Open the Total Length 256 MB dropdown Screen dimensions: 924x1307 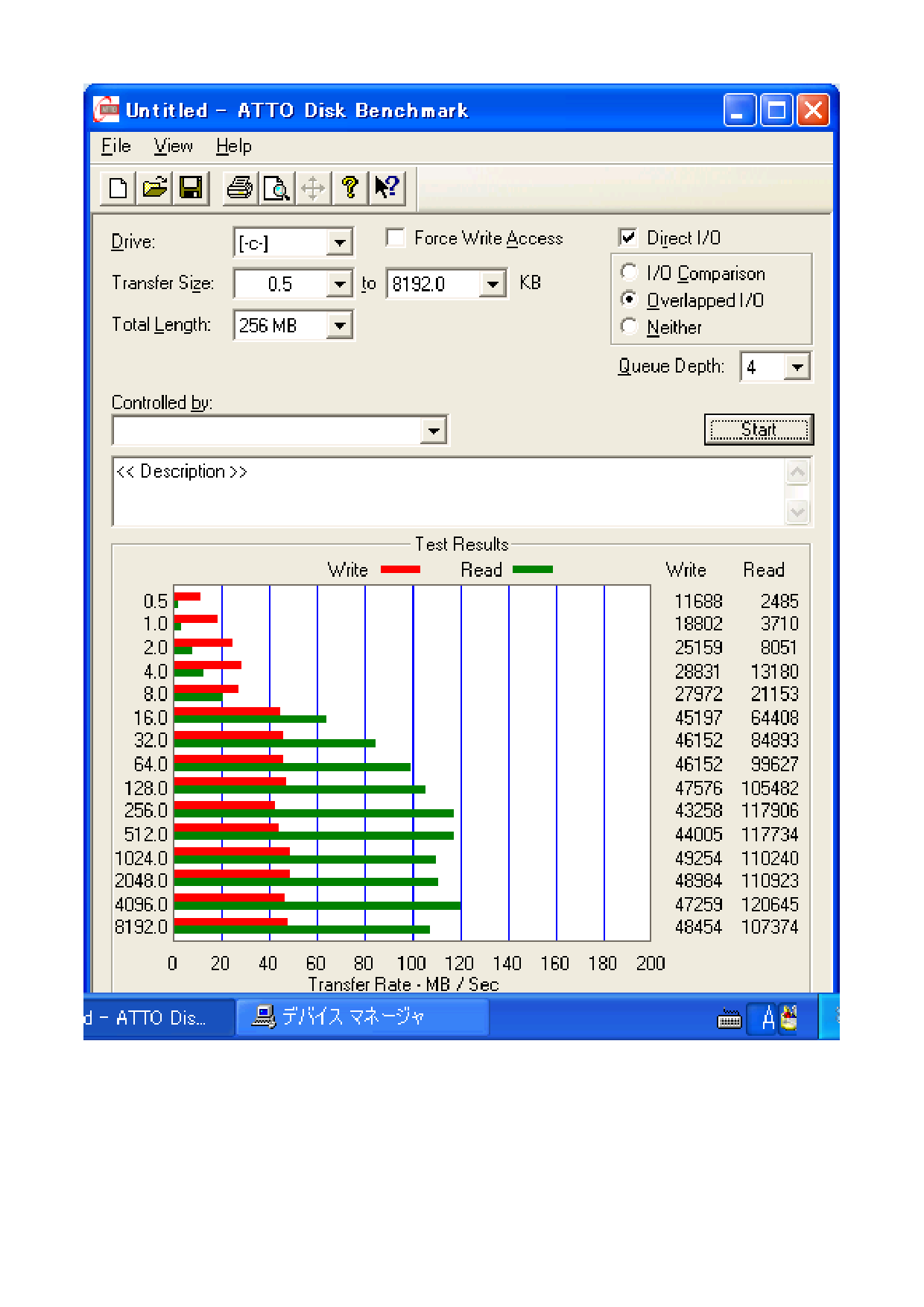(339, 326)
